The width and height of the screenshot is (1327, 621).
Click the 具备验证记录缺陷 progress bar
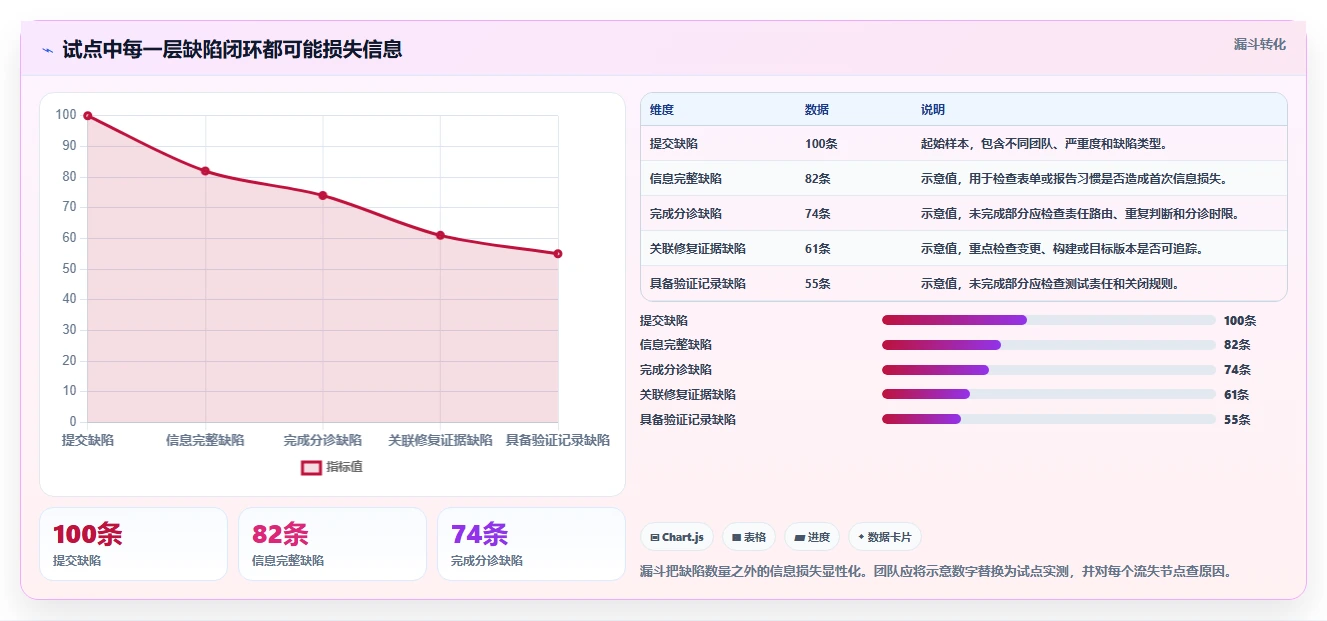[1049, 419]
